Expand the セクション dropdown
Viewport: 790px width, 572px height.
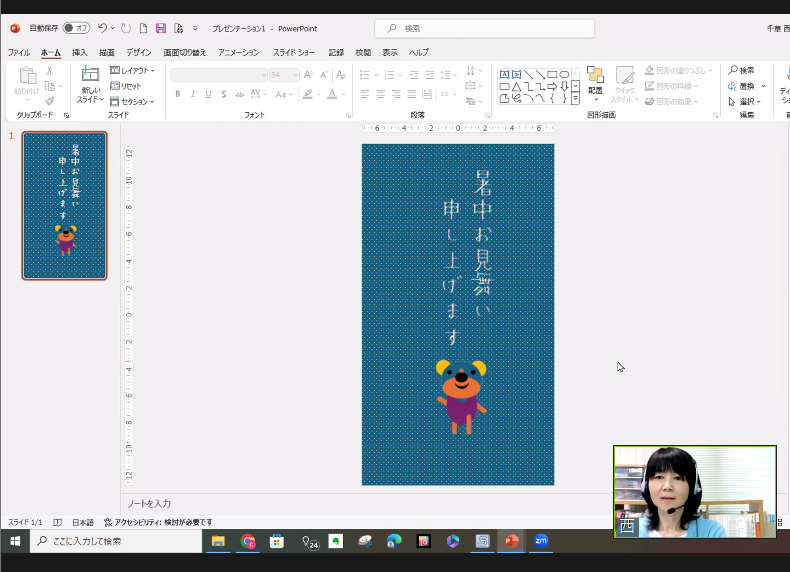point(132,101)
